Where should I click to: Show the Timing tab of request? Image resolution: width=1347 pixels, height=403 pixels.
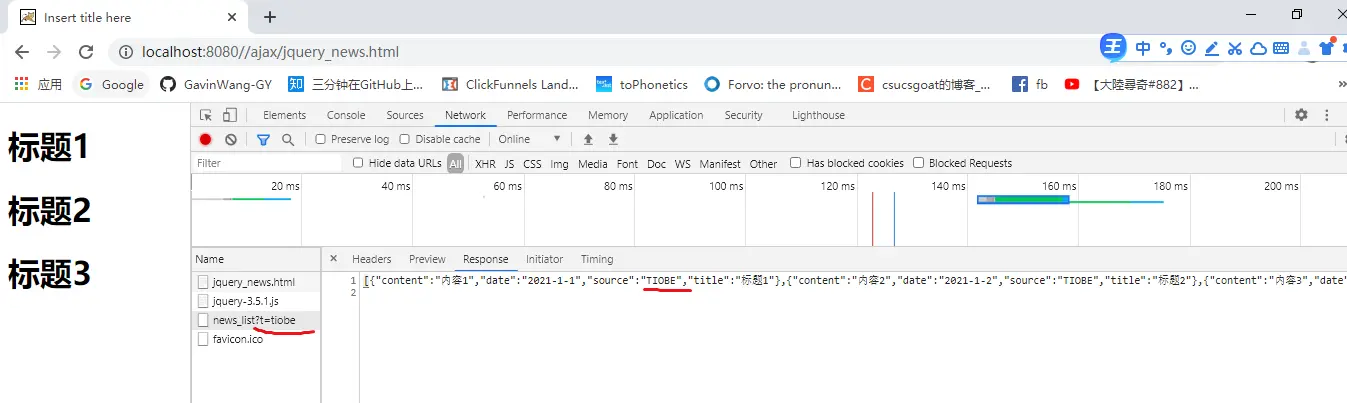[597, 259]
